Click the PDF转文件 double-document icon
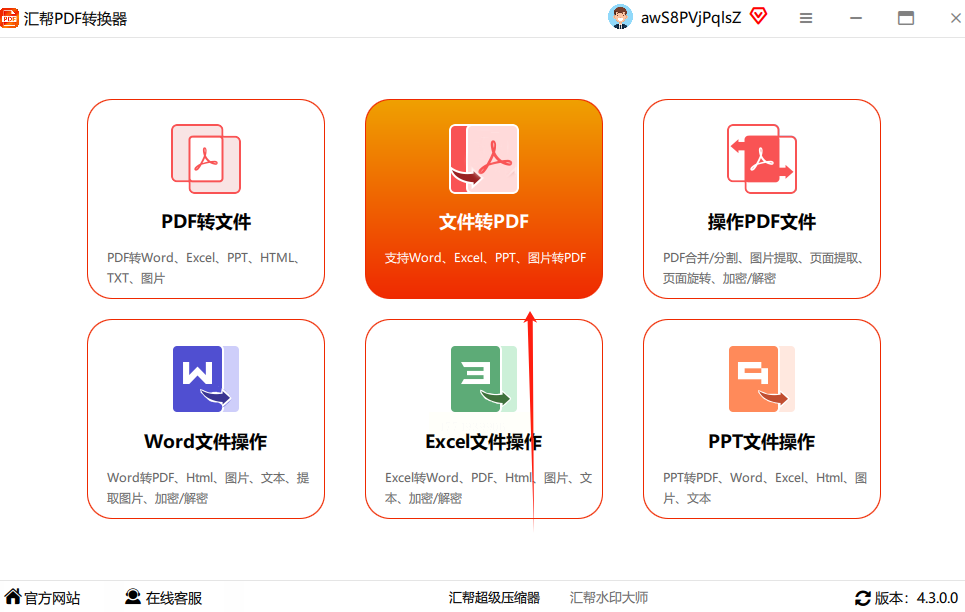This screenshot has width=965, height=612. [206, 159]
